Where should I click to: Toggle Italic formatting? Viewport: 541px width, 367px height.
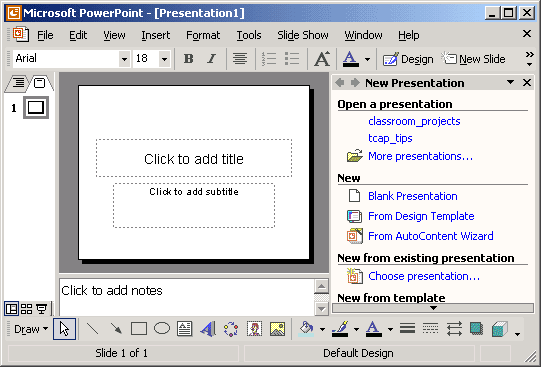pos(212,59)
